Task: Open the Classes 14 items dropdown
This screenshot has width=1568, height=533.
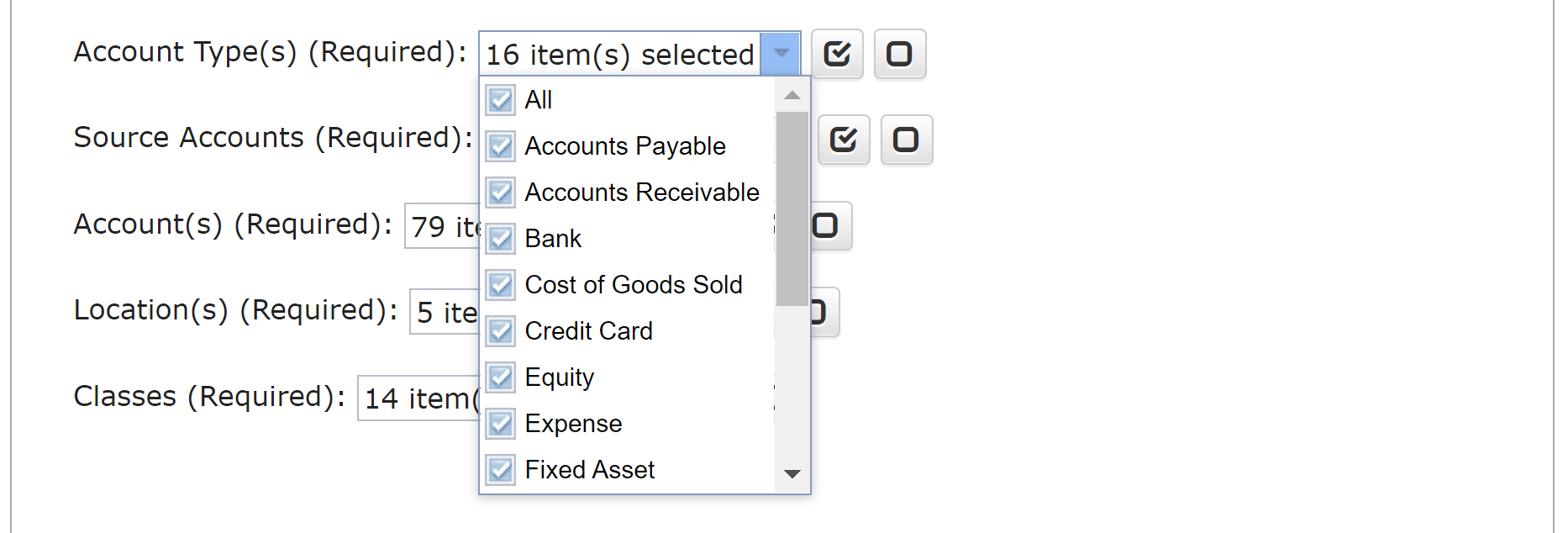Action: pos(418,398)
